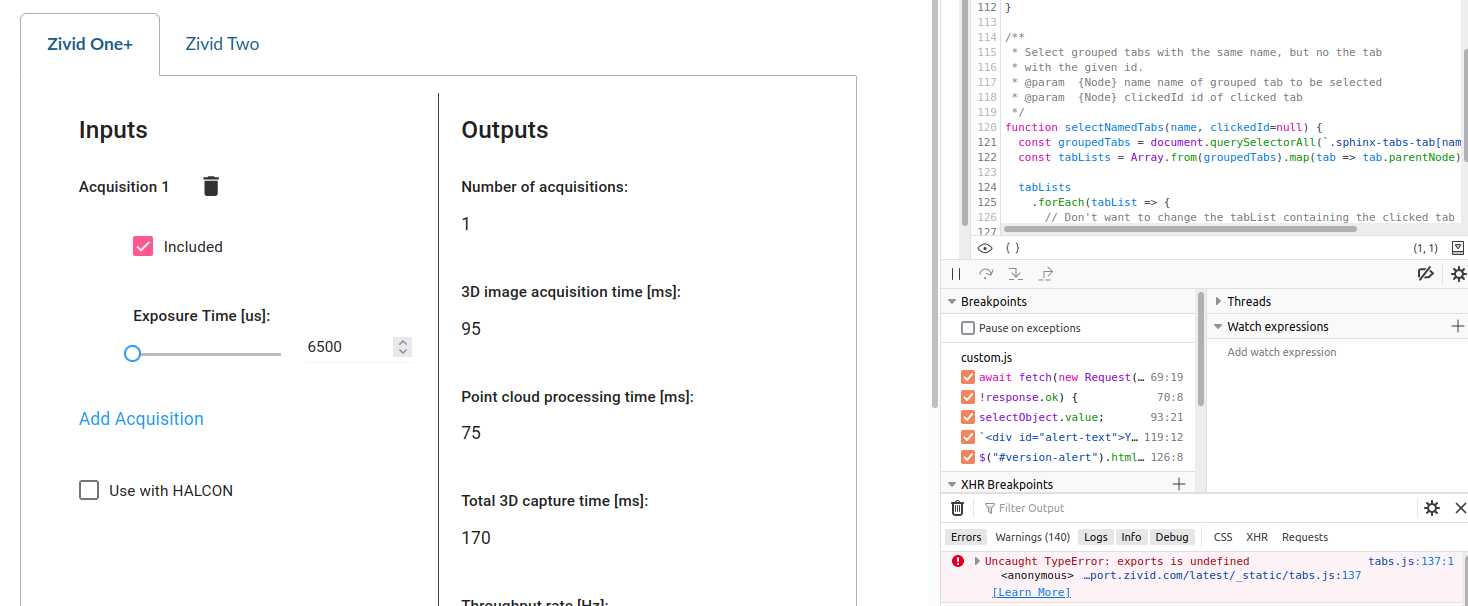Click the Exposure Time value field 6500
Screen dimensions: 1468x606
[x=347, y=347]
